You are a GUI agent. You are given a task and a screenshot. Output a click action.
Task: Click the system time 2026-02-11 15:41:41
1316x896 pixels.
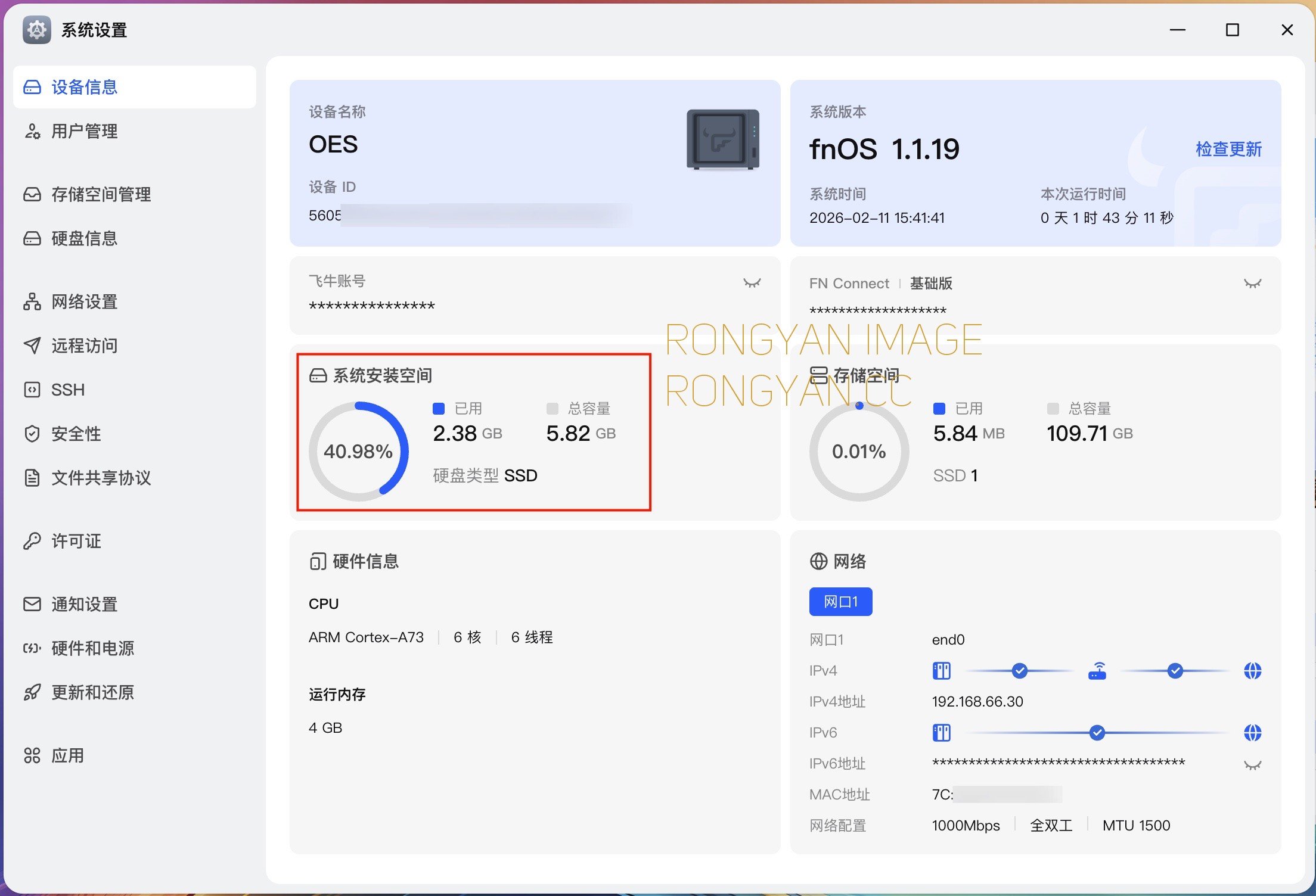click(877, 218)
